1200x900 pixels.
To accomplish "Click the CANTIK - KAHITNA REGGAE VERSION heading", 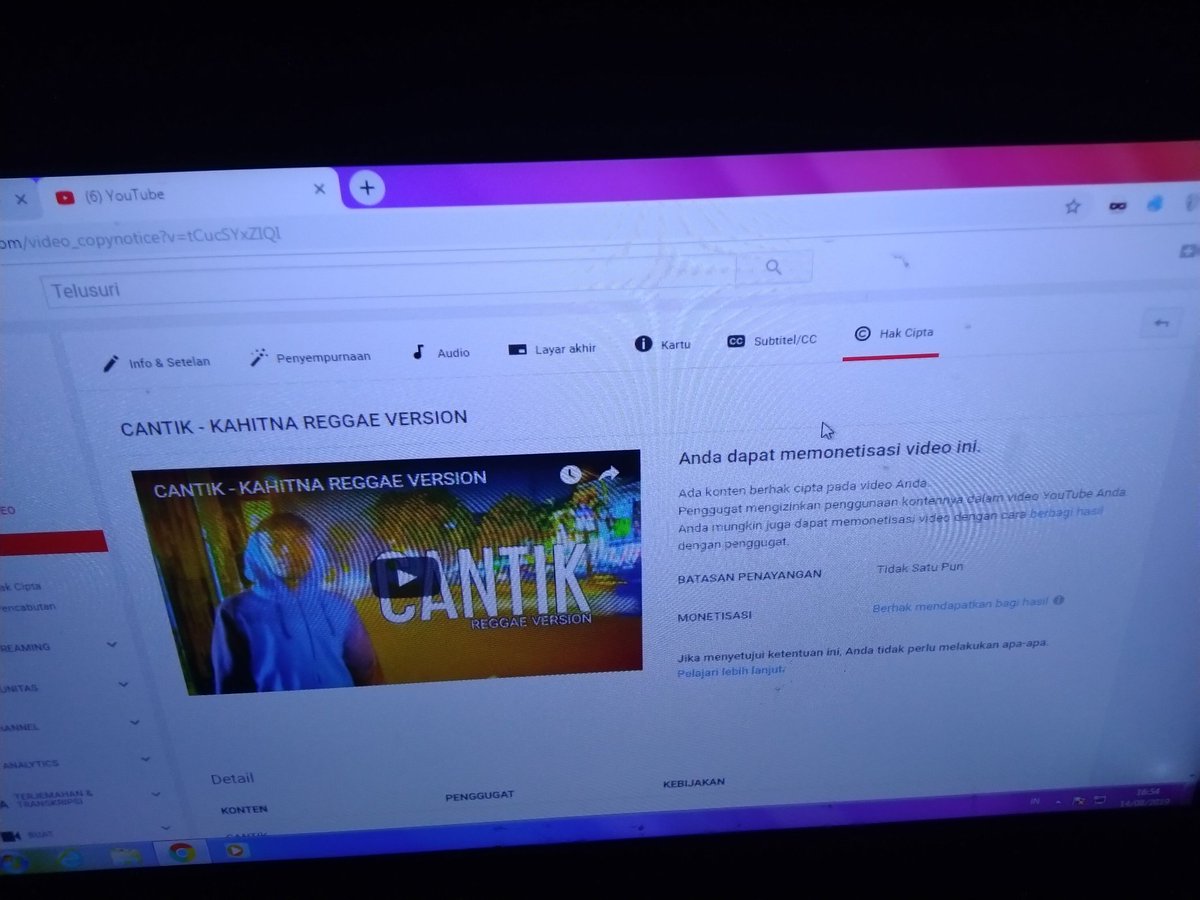I will point(293,423).
